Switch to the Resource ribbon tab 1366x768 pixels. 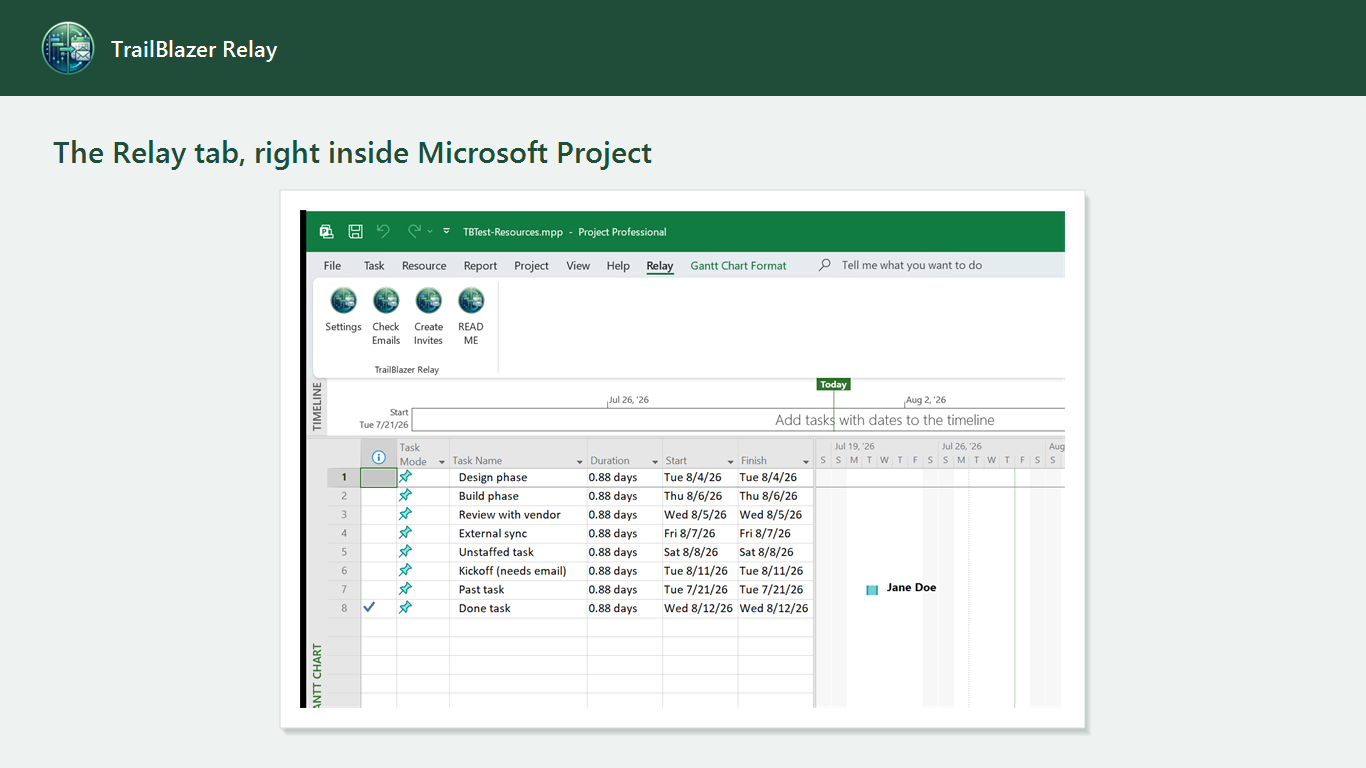(424, 265)
